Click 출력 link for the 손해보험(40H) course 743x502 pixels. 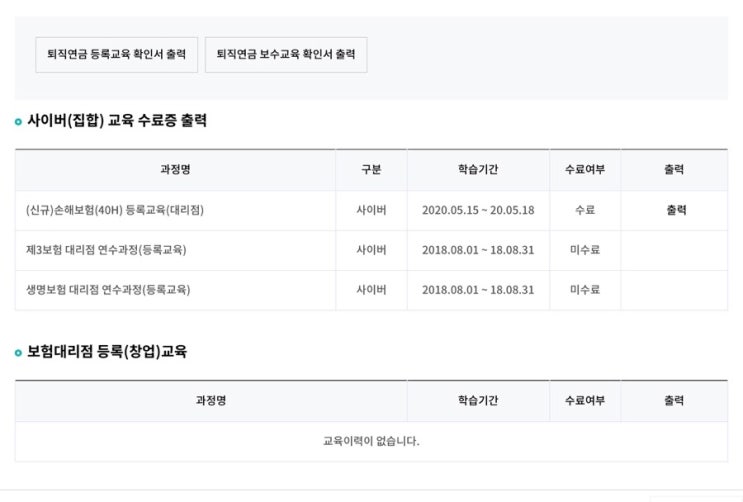[x=676, y=210]
